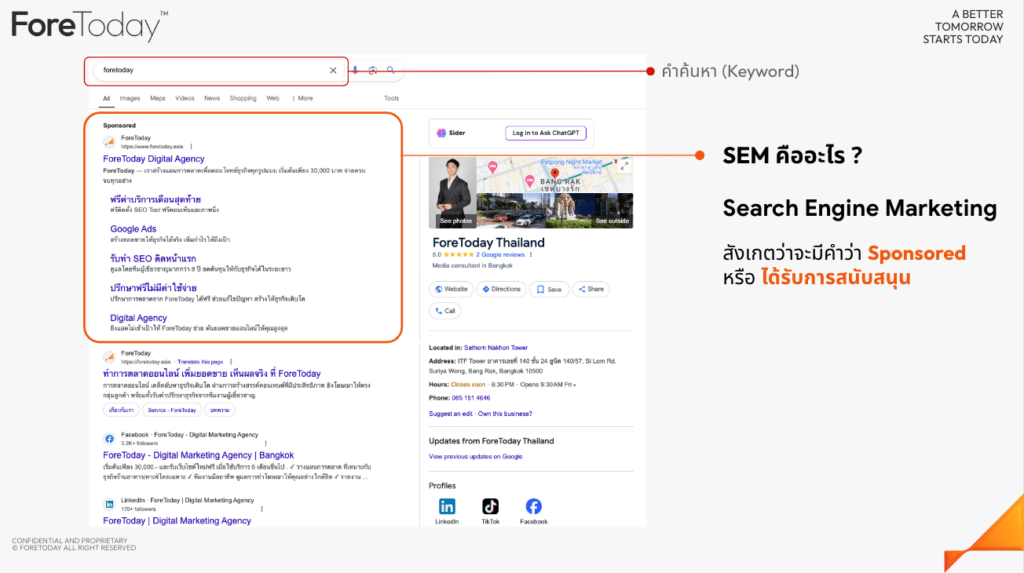Open the LinkedIn profile icon

tap(447, 507)
